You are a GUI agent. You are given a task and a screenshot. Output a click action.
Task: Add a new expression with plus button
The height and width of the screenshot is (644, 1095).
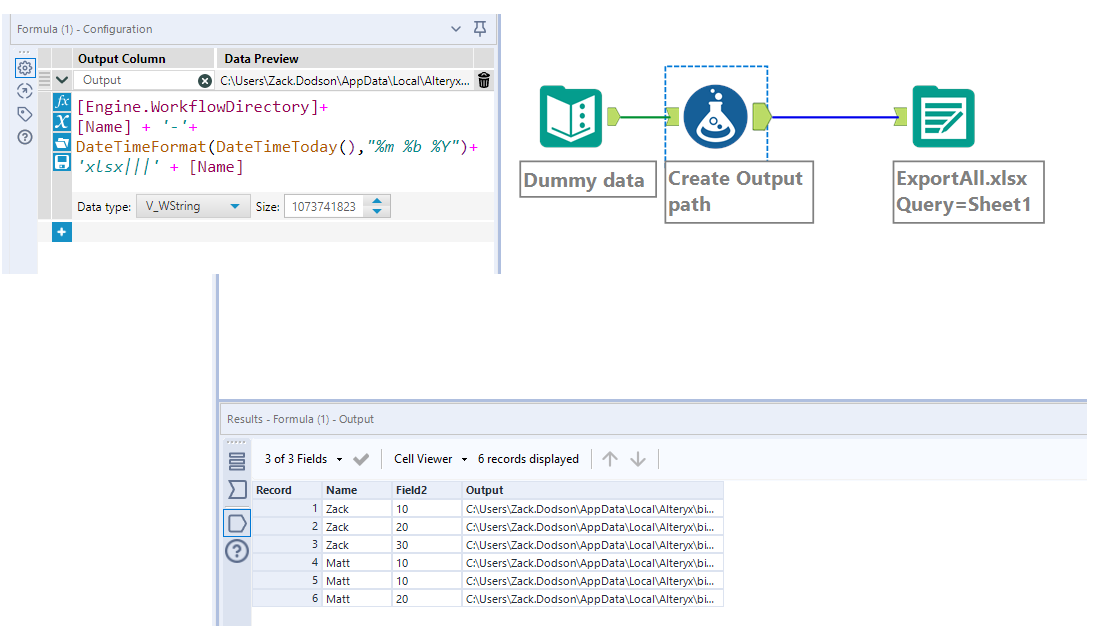(62, 232)
